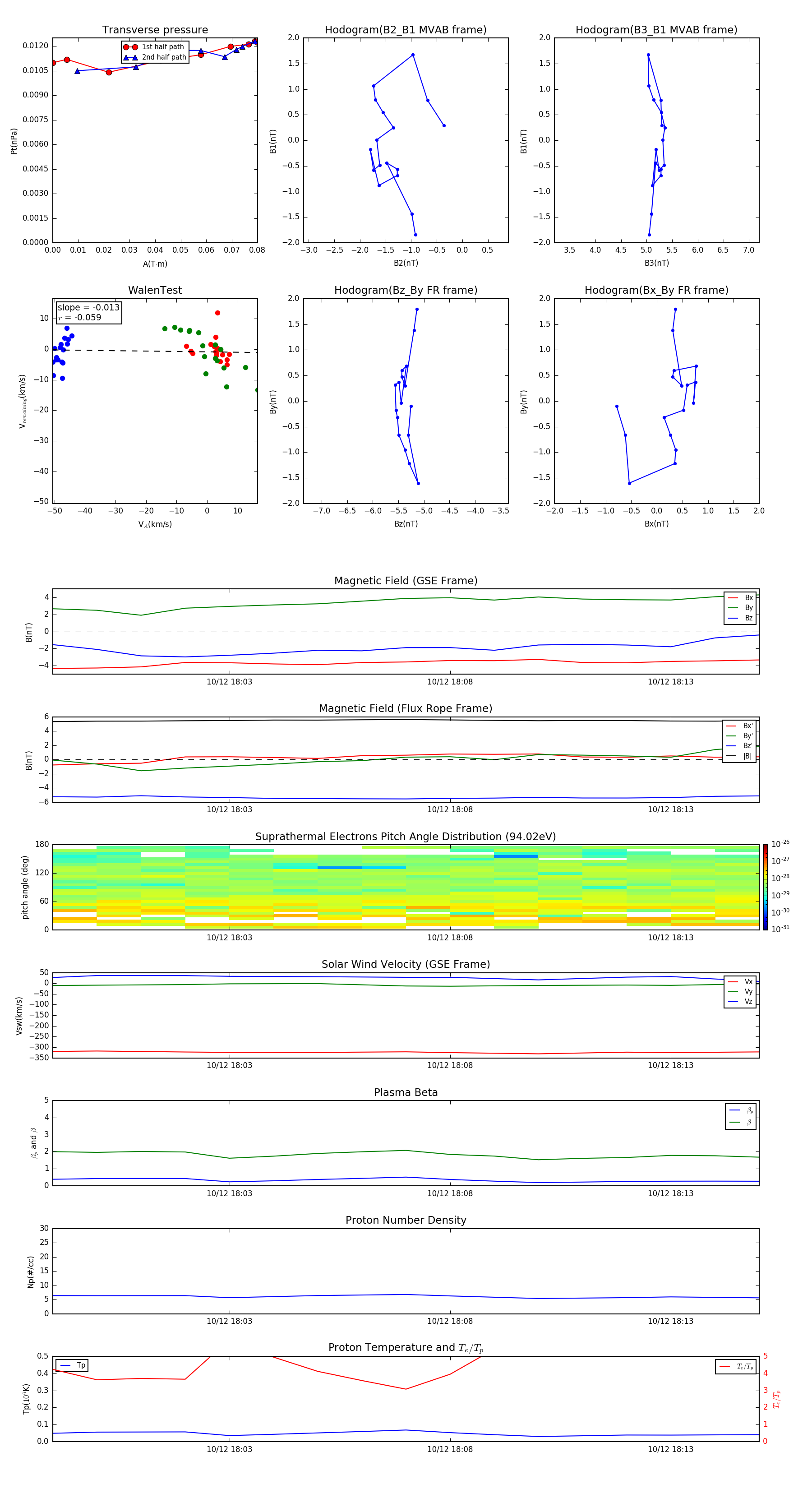Click the 'Hodogram(Bz_By FR frame)' title
812x1489 pixels.
(406, 290)
